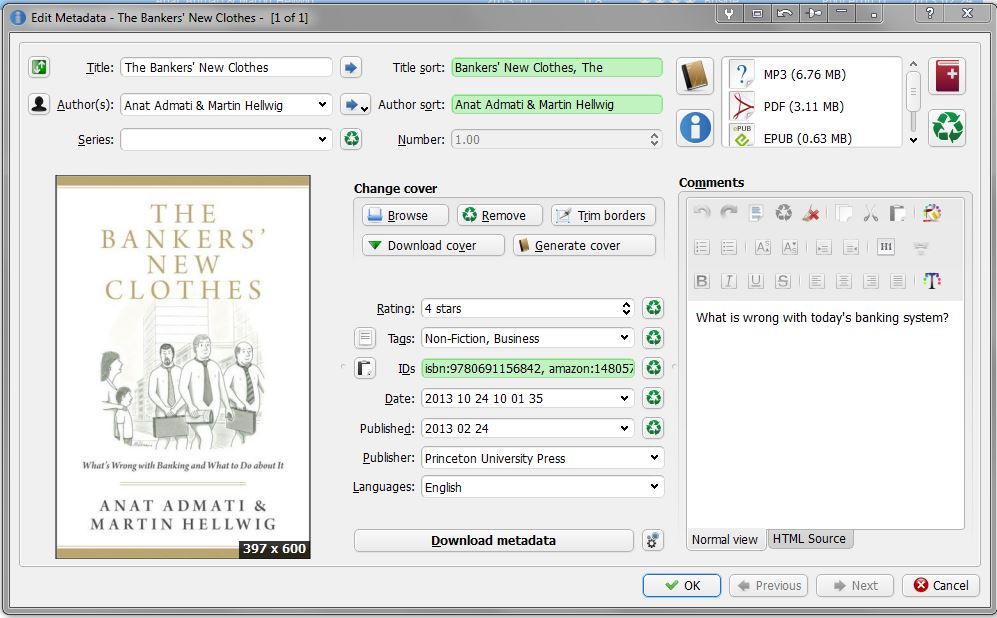Viewport: 997px width, 618px height.
Task: Open the tag editor icon beside Tags
Action: pyautogui.click(x=365, y=338)
